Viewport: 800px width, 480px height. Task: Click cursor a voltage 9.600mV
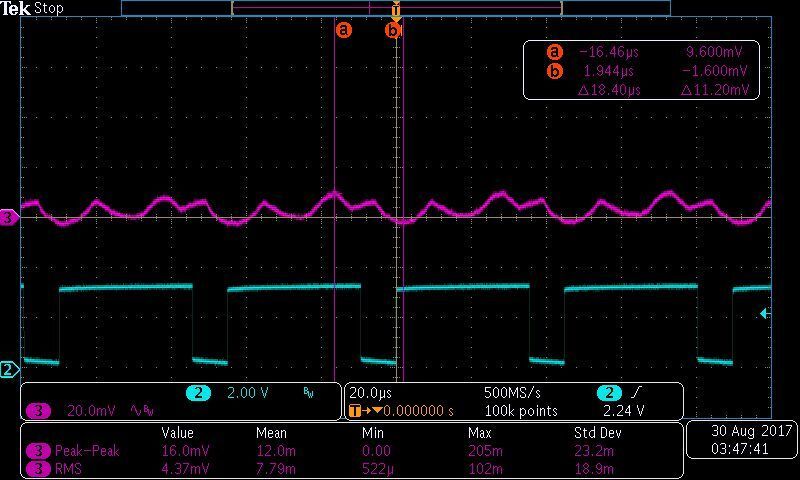coord(713,52)
